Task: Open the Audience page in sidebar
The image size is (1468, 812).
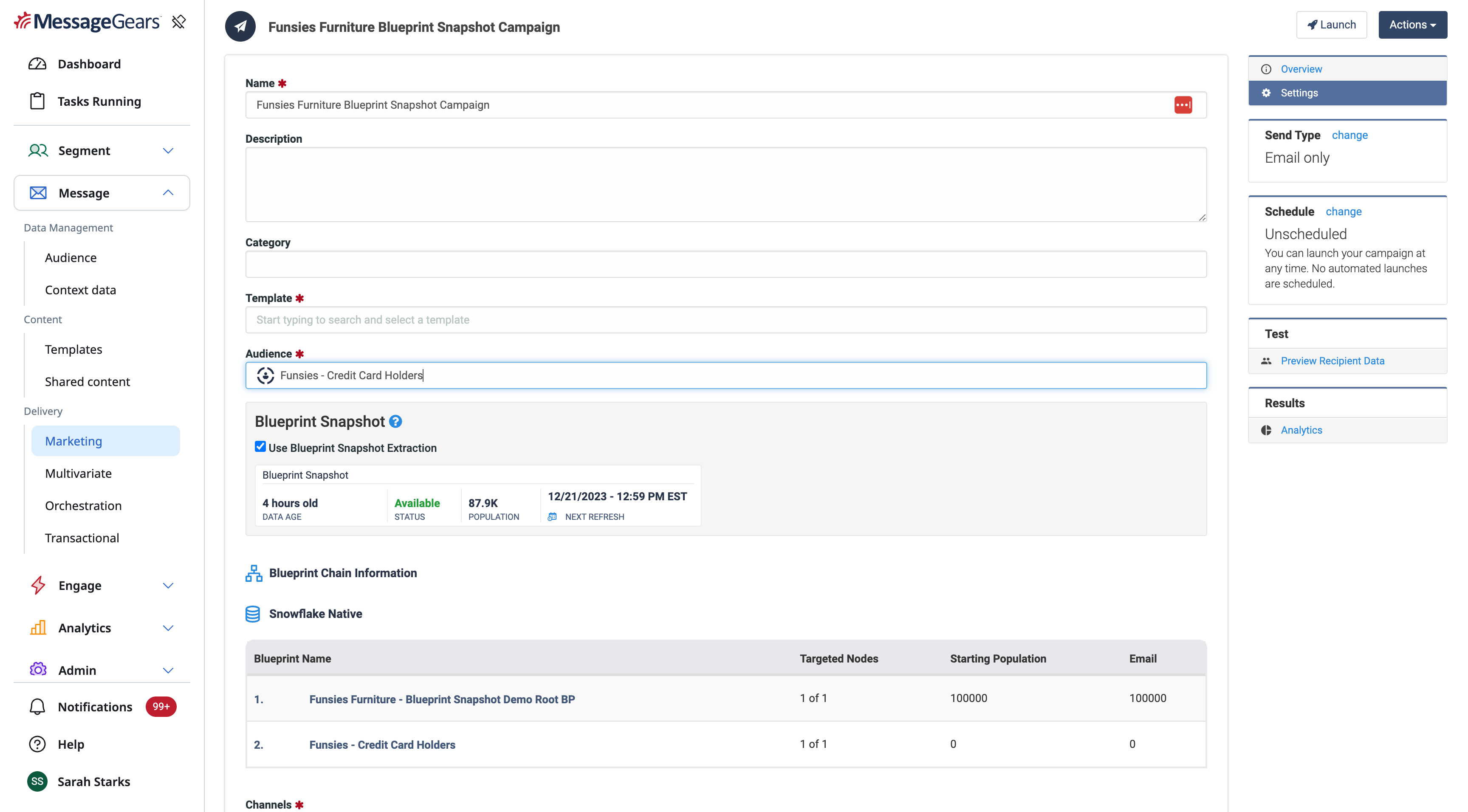Action: pos(71,258)
